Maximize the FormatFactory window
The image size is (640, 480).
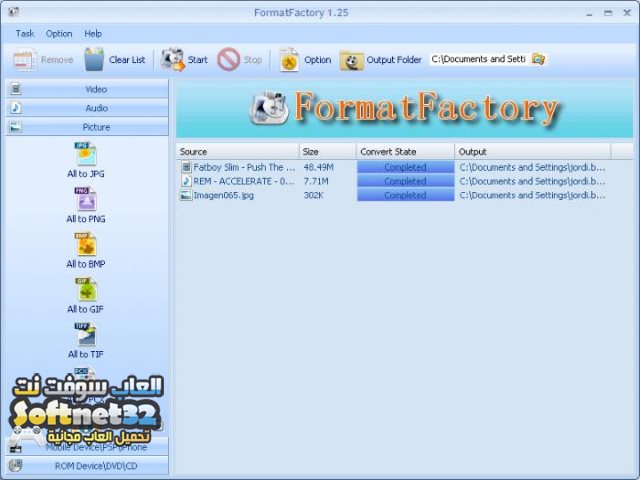(x=608, y=13)
